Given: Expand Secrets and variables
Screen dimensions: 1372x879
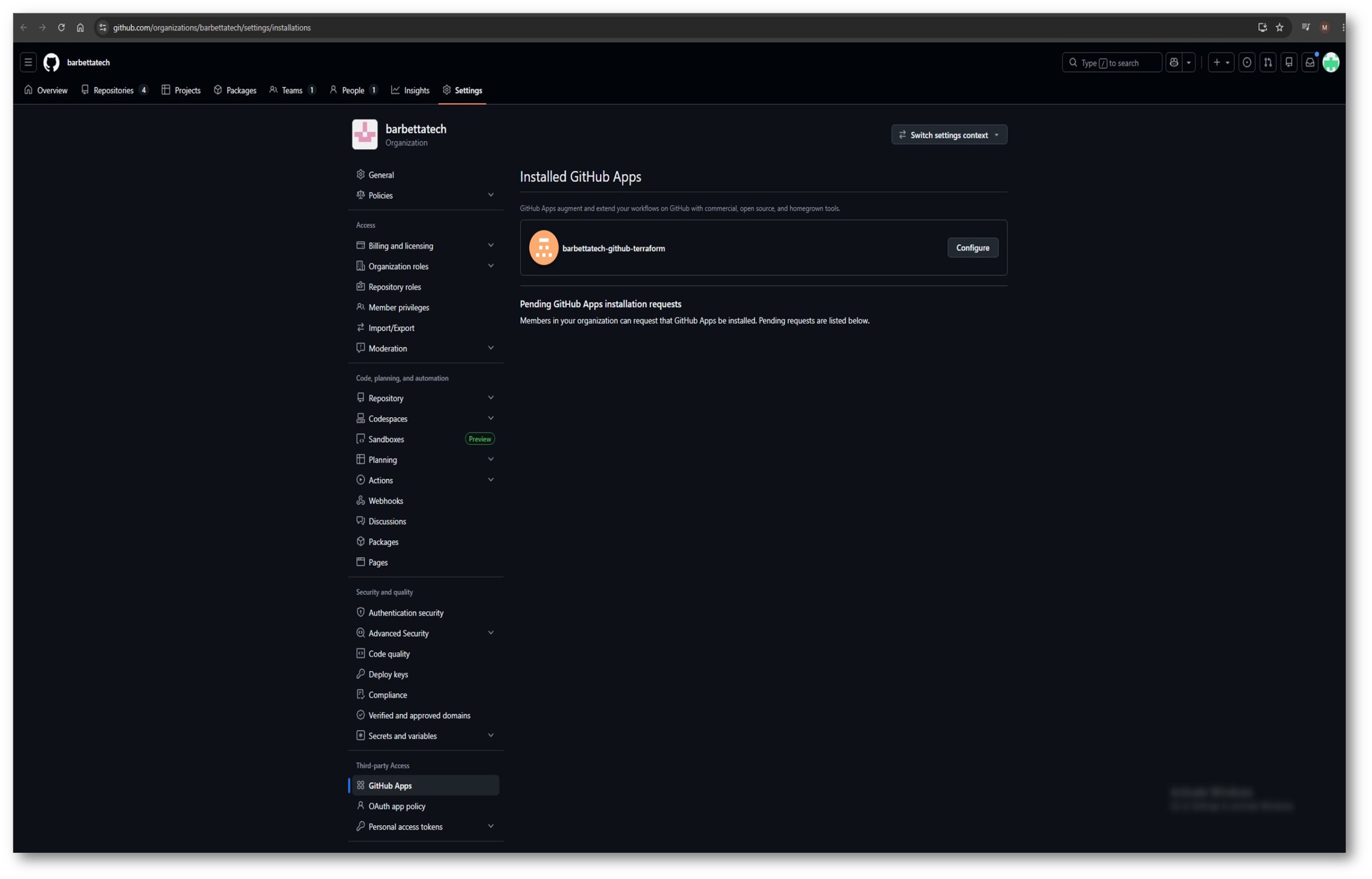Looking at the screenshot, I should coord(426,736).
